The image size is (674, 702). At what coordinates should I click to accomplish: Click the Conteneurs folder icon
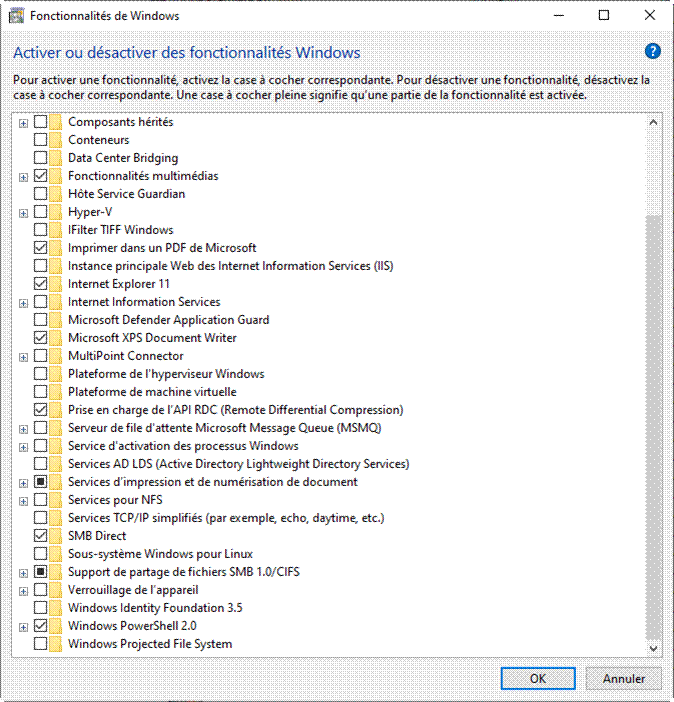coord(56,140)
